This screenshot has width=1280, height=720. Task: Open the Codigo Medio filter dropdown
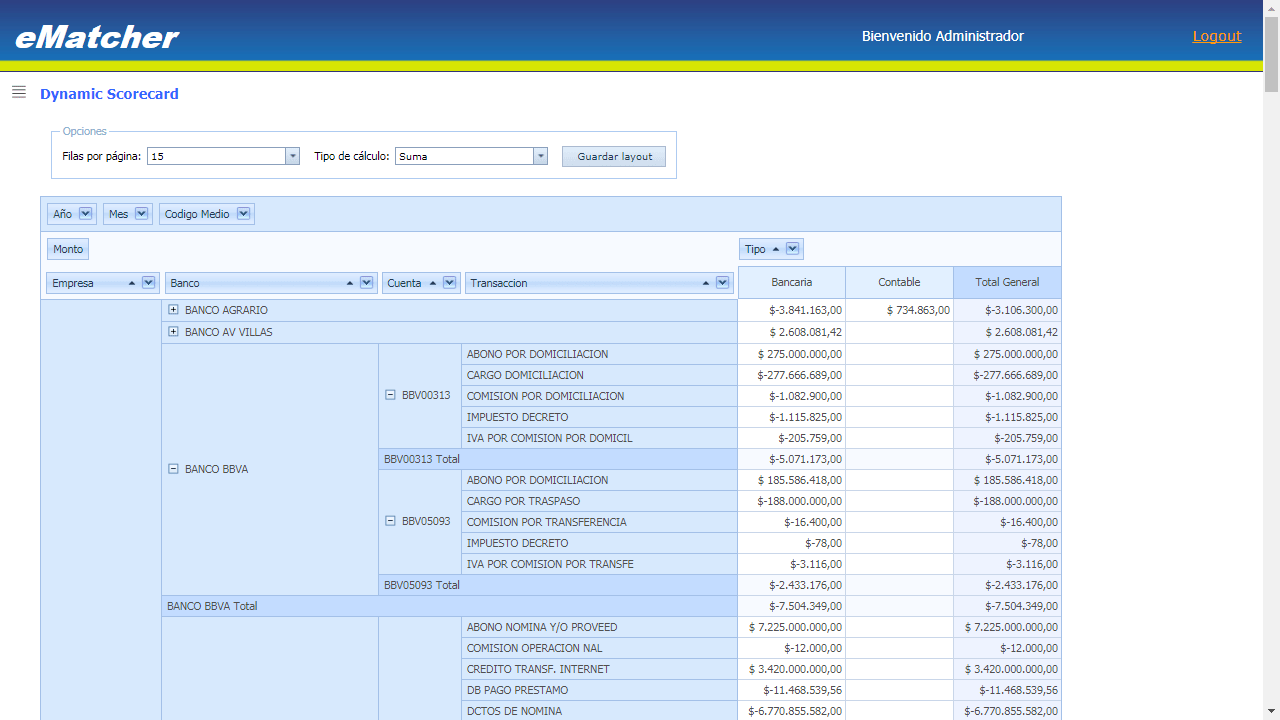coord(244,213)
